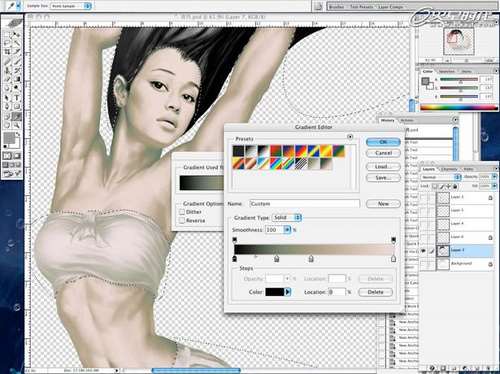Switch to the Actions tab
This screenshot has height=374, width=500.
(407, 120)
